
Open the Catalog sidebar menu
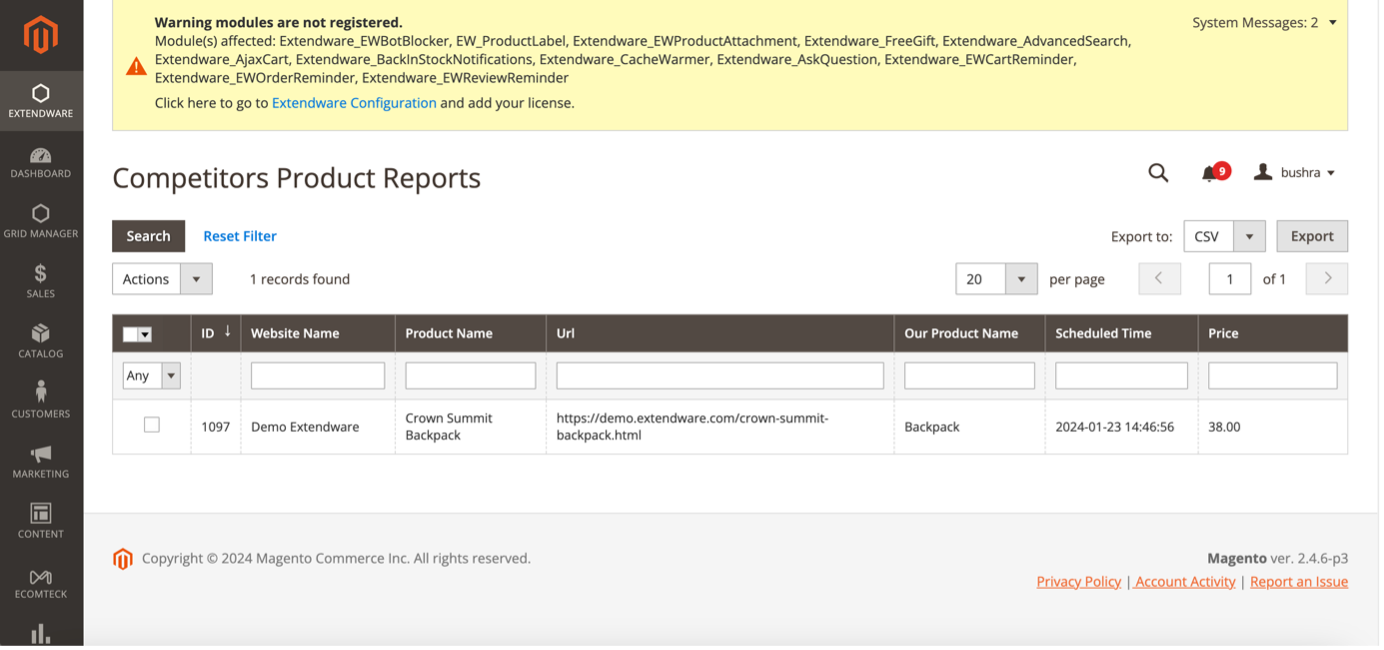(x=41, y=342)
